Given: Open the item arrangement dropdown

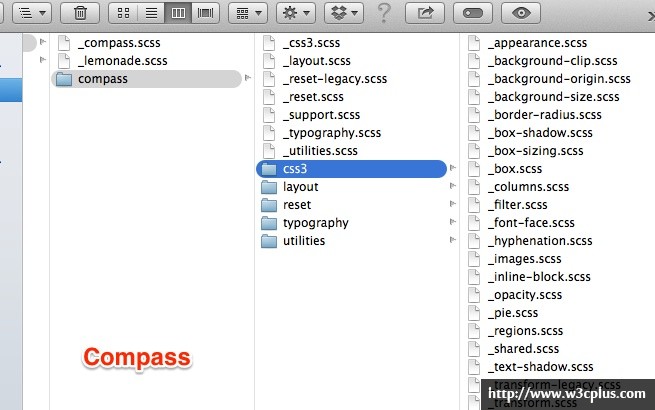Looking at the screenshot, I should point(248,13).
